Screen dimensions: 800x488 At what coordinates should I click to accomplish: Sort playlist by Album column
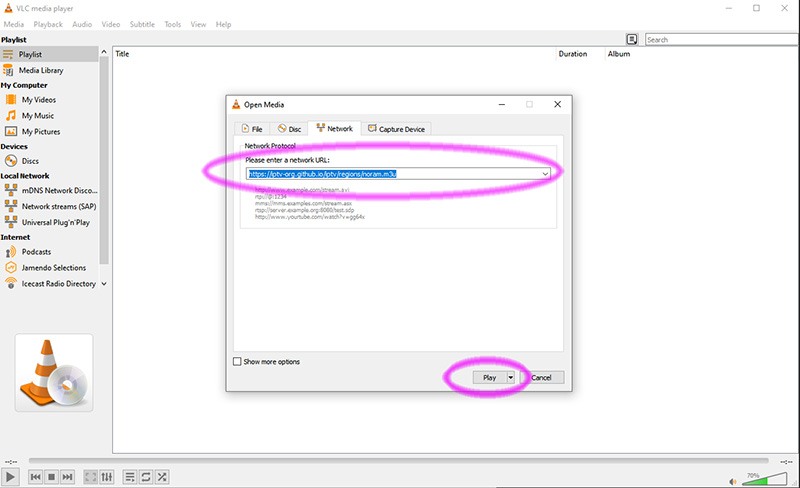[619, 54]
